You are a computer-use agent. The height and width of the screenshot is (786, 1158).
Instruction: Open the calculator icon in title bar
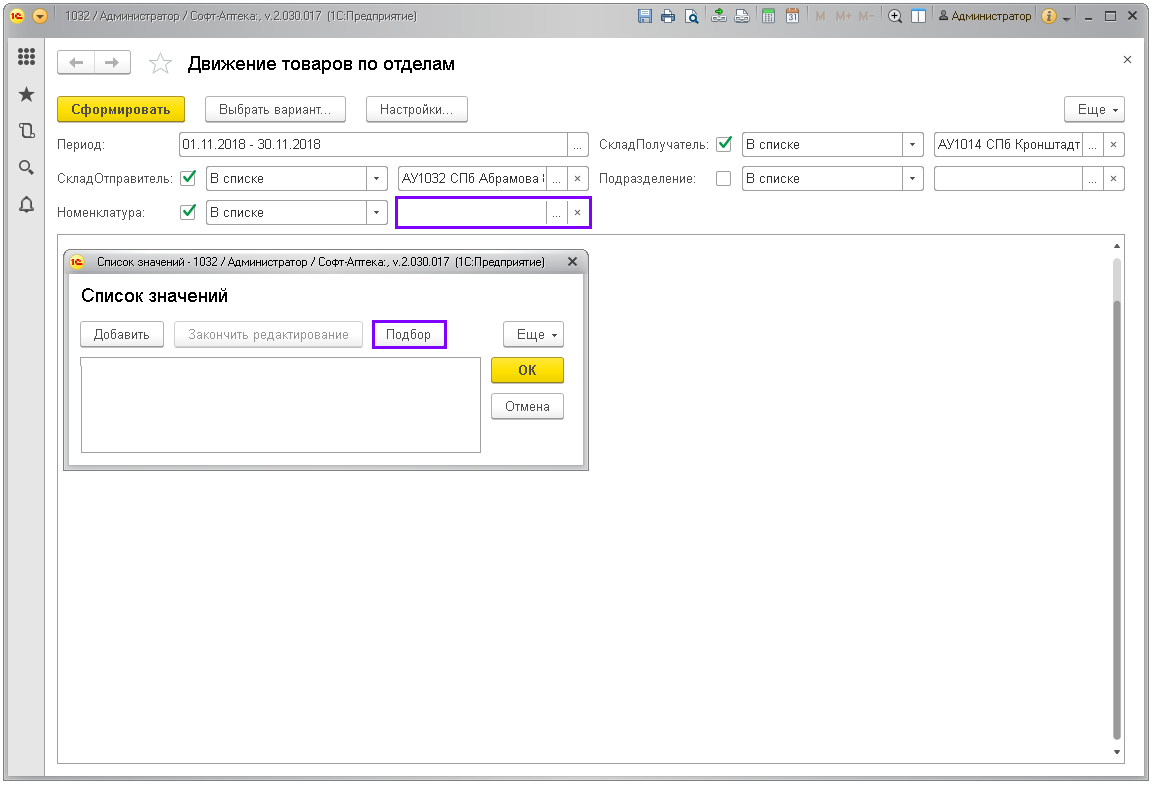click(x=768, y=17)
